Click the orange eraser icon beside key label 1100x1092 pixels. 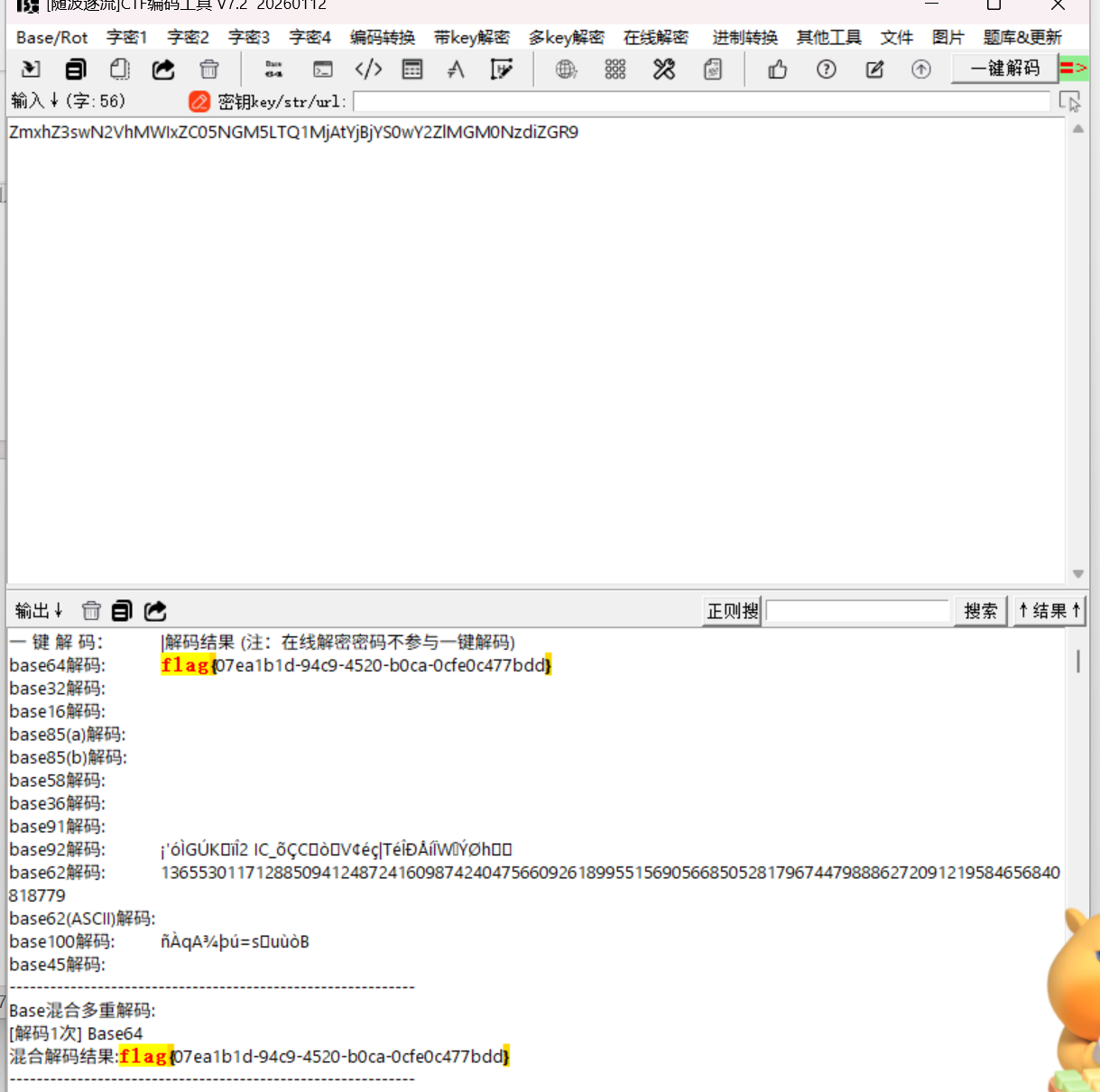199,101
